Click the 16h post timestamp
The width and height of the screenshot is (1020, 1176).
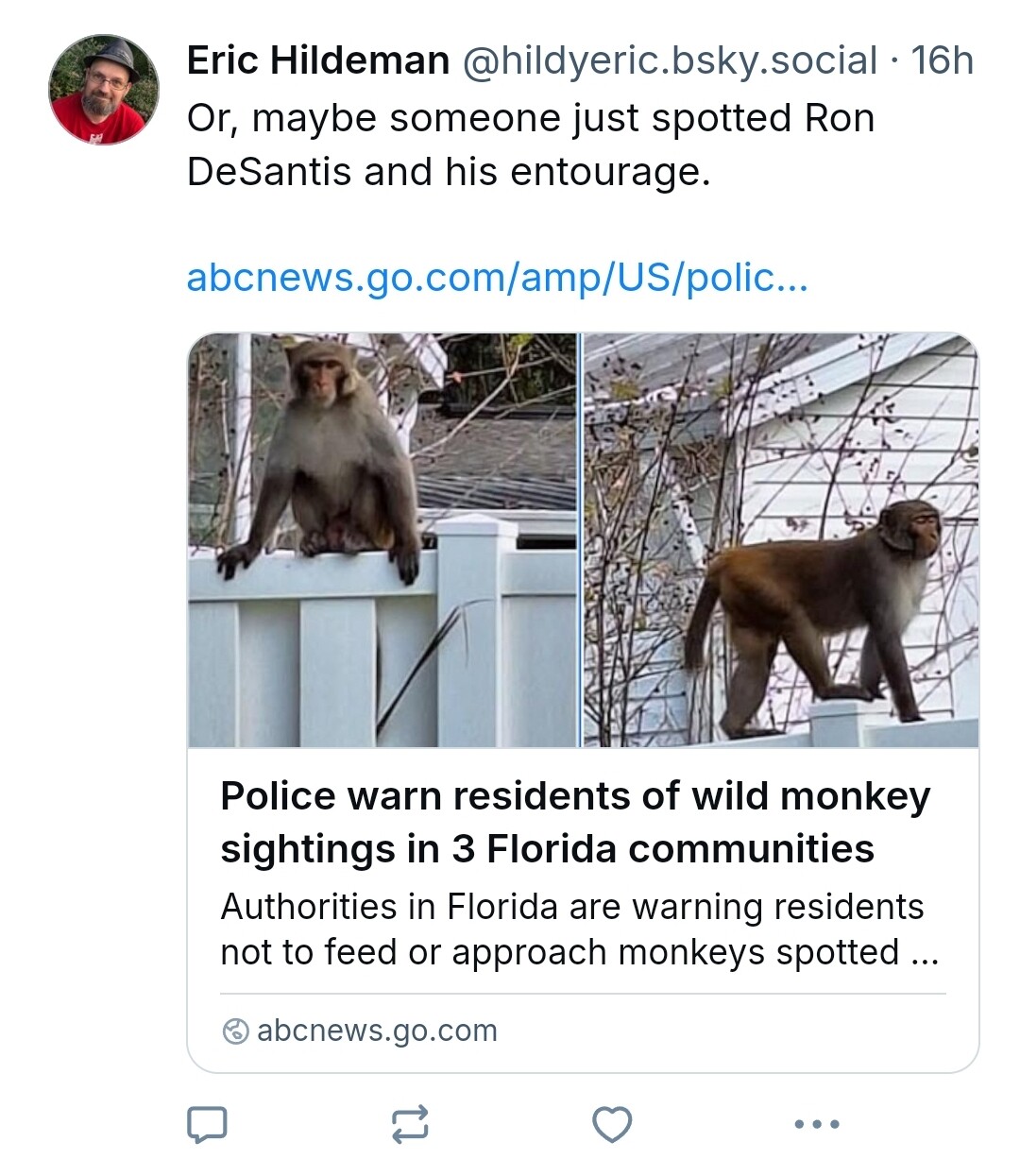pos(942,60)
